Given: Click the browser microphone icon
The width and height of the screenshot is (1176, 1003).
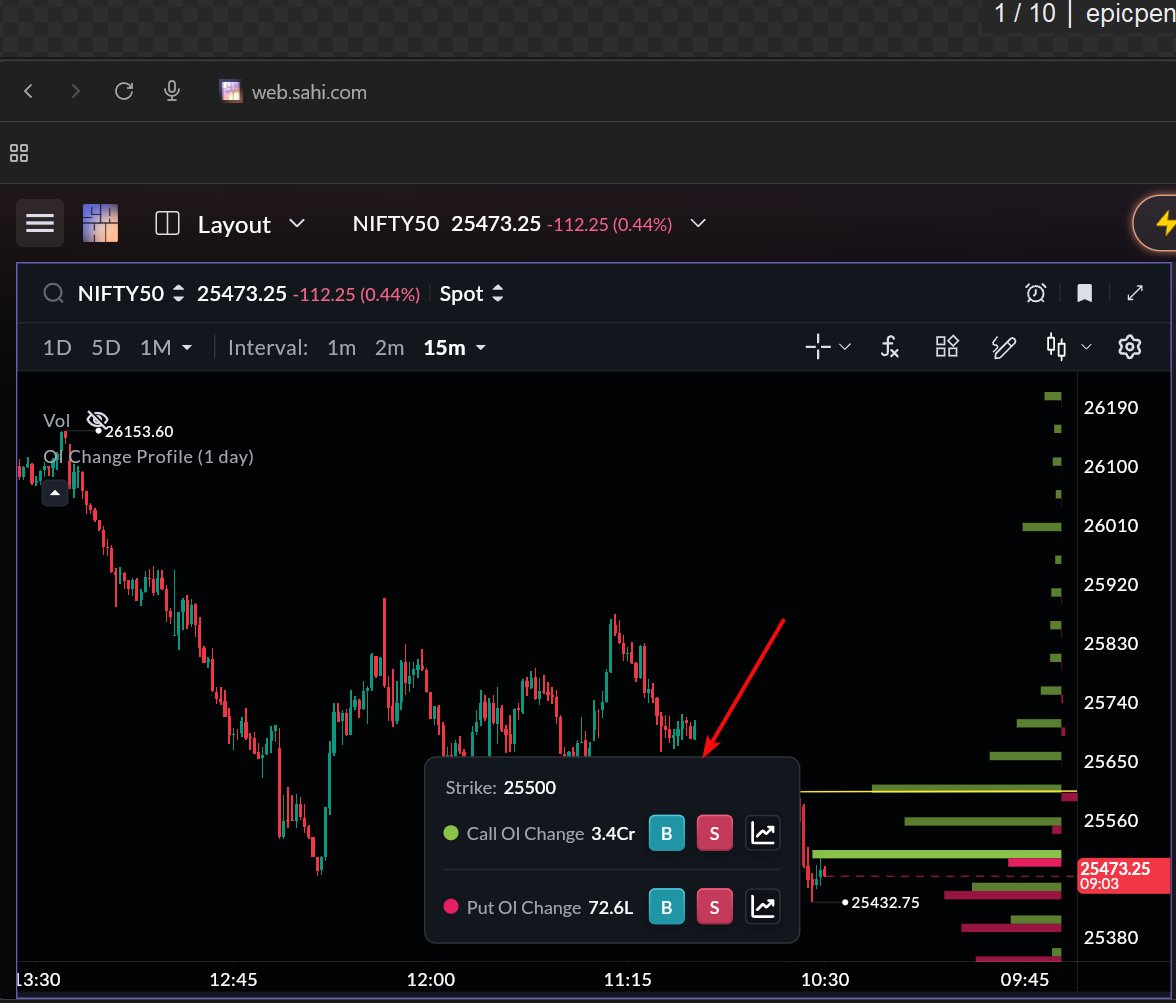Looking at the screenshot, I should 172,92.
